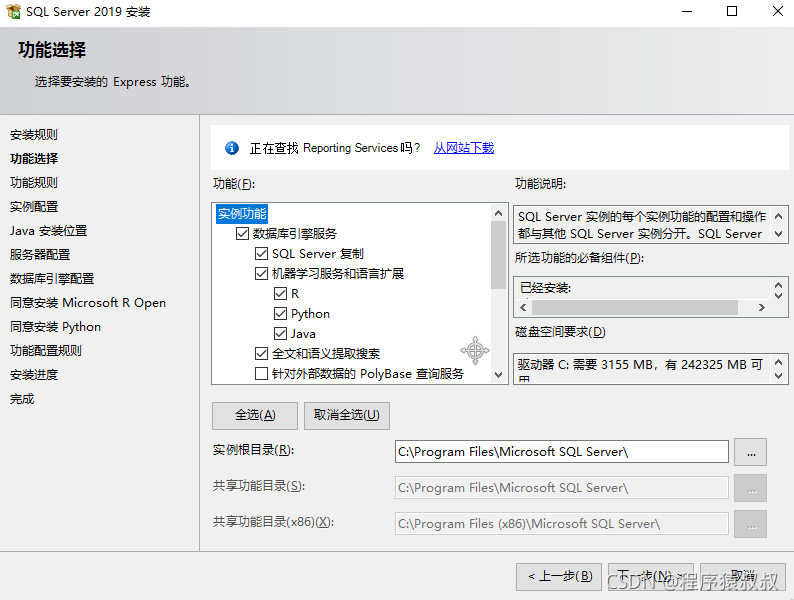Close the SQL Server 2019 安装 window

pyautogui.click(x=778, y=11)
